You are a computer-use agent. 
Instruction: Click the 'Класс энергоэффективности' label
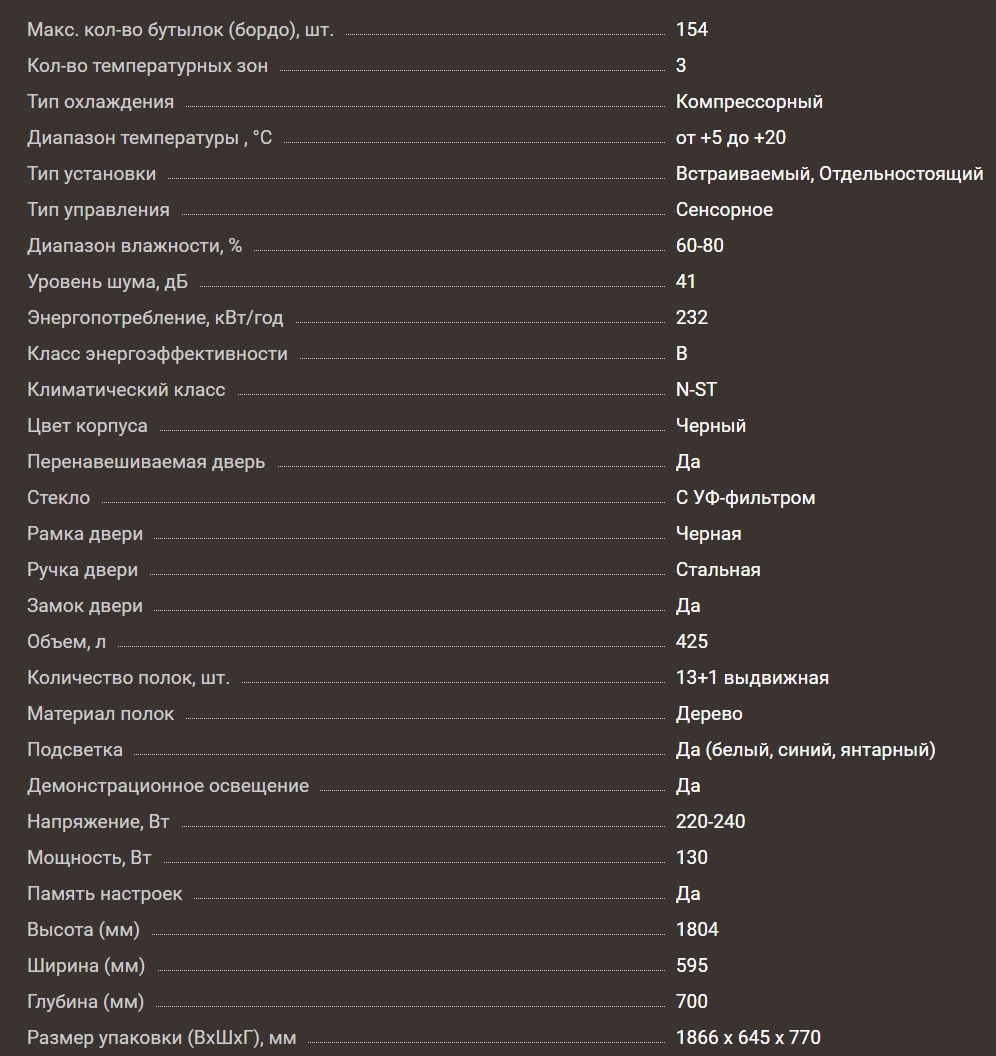tap(157, 354)
